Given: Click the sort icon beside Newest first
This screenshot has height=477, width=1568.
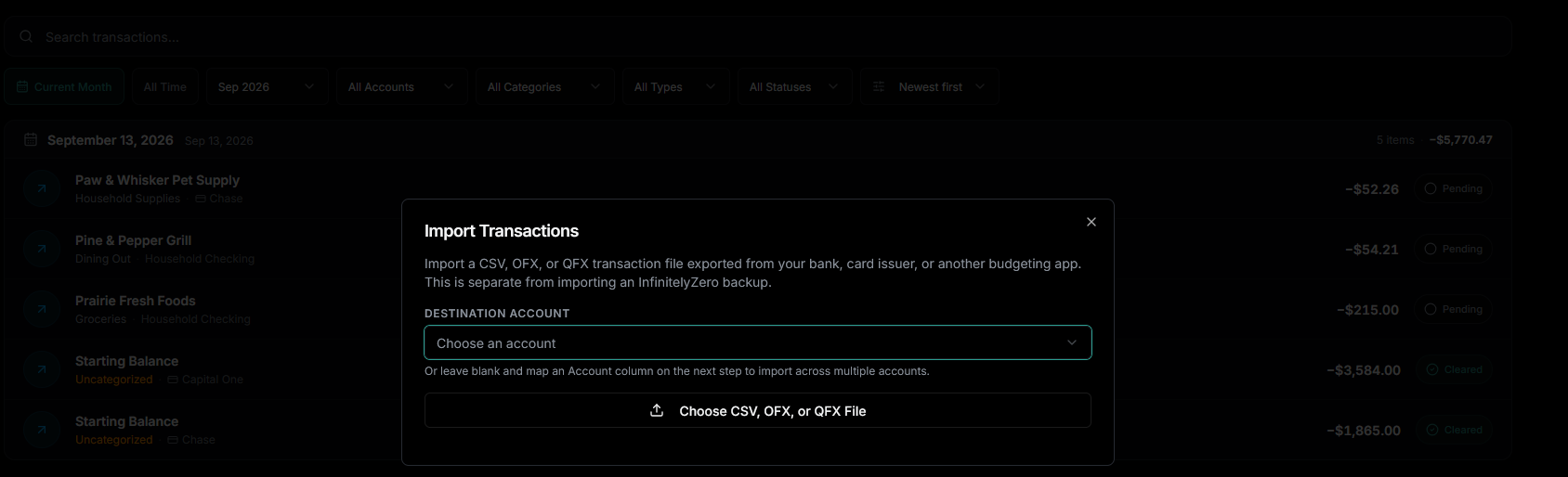Looking at the screenshot, I should (x=879, y=86).
